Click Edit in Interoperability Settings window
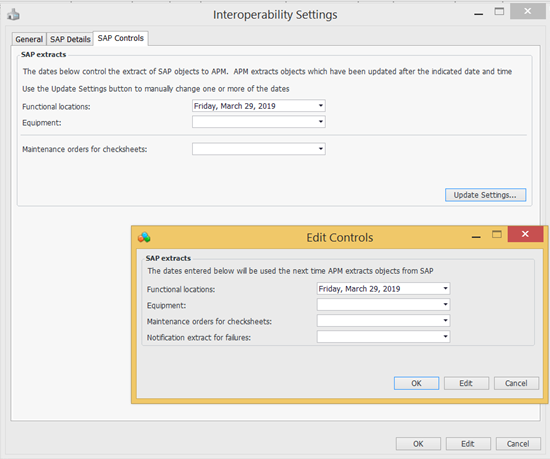The height and width of the screenshot is (459, 550). tap(468, 444)
